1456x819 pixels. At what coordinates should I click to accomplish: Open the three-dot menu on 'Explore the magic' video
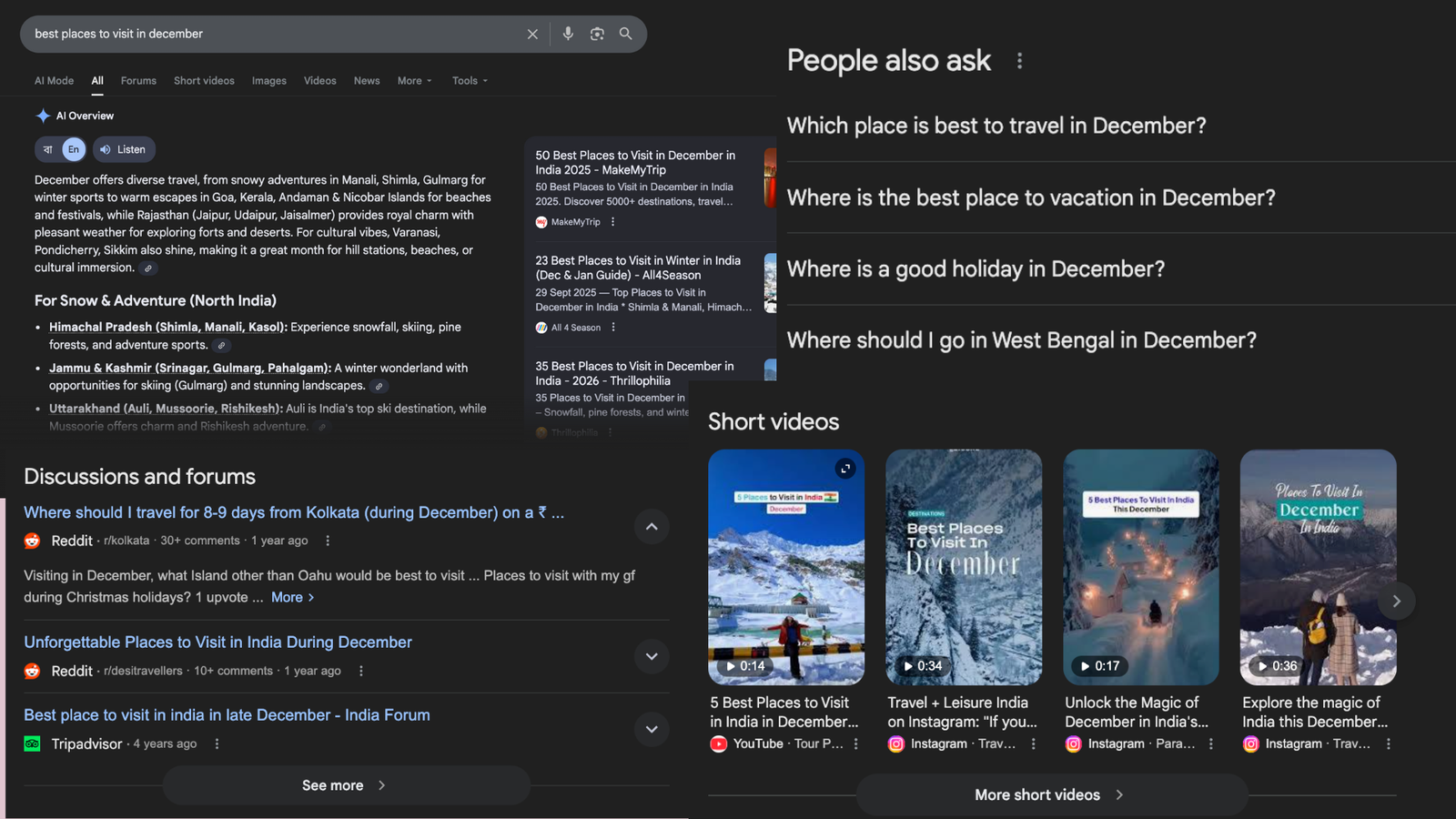1388,744
